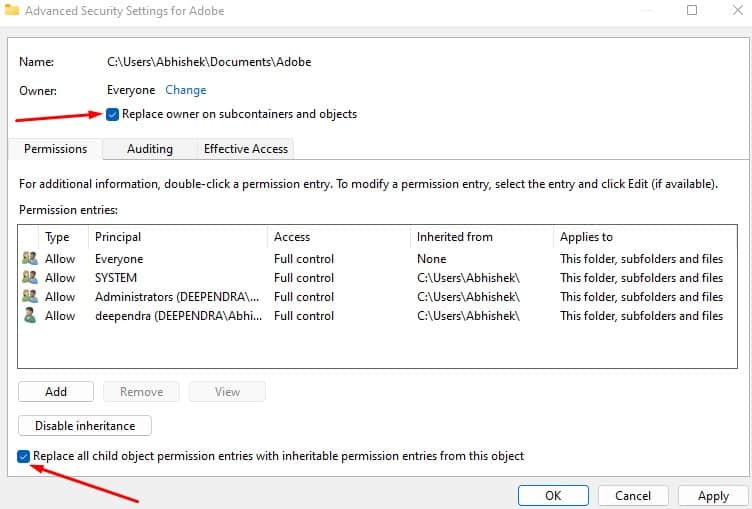Select the SYSTEM principal entry
The height and width of the screenshot is (509, 752).
116,278
